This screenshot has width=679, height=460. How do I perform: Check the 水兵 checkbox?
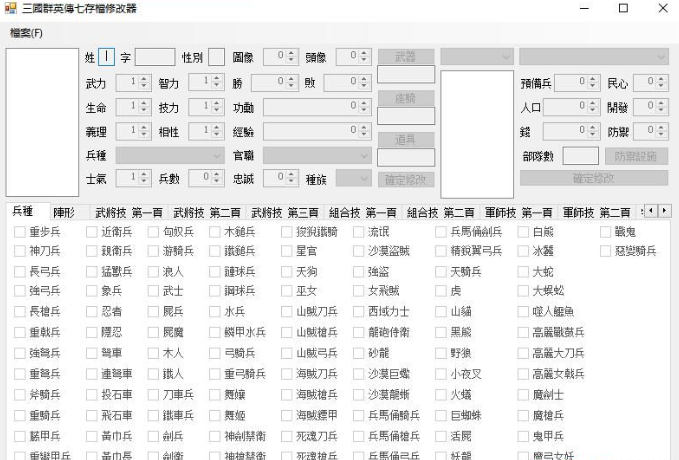tap(214, 312)
